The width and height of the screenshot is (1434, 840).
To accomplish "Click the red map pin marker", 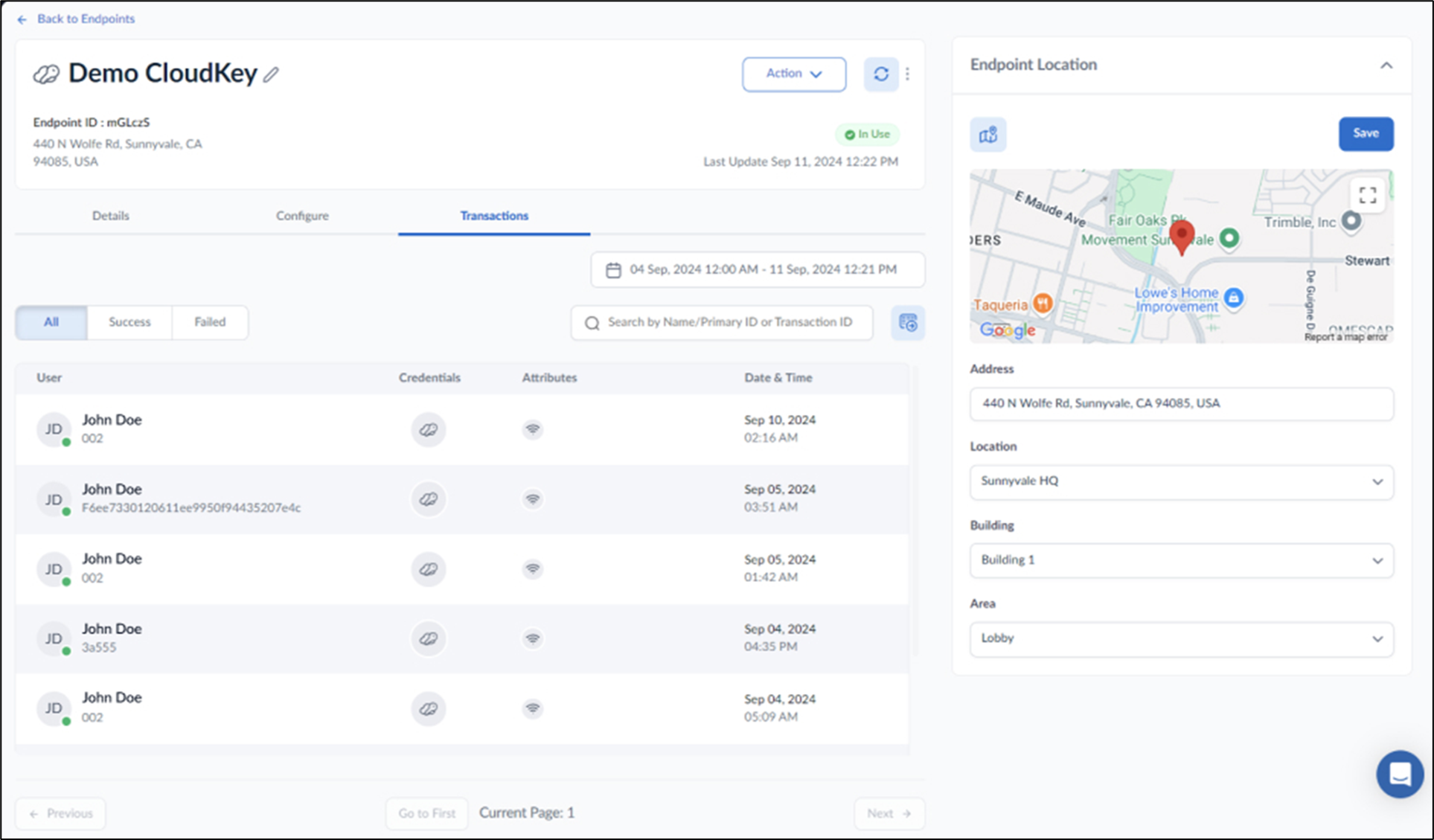I will tap(1182, 237).
